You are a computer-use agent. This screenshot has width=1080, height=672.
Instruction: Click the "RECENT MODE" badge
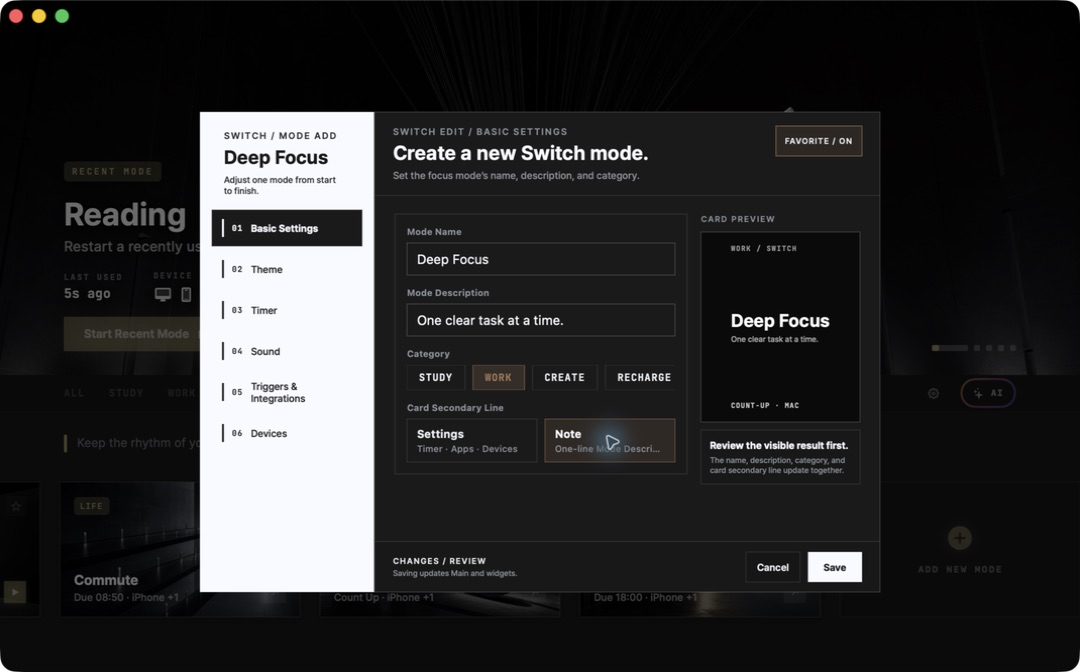click(x=112, y=171)
